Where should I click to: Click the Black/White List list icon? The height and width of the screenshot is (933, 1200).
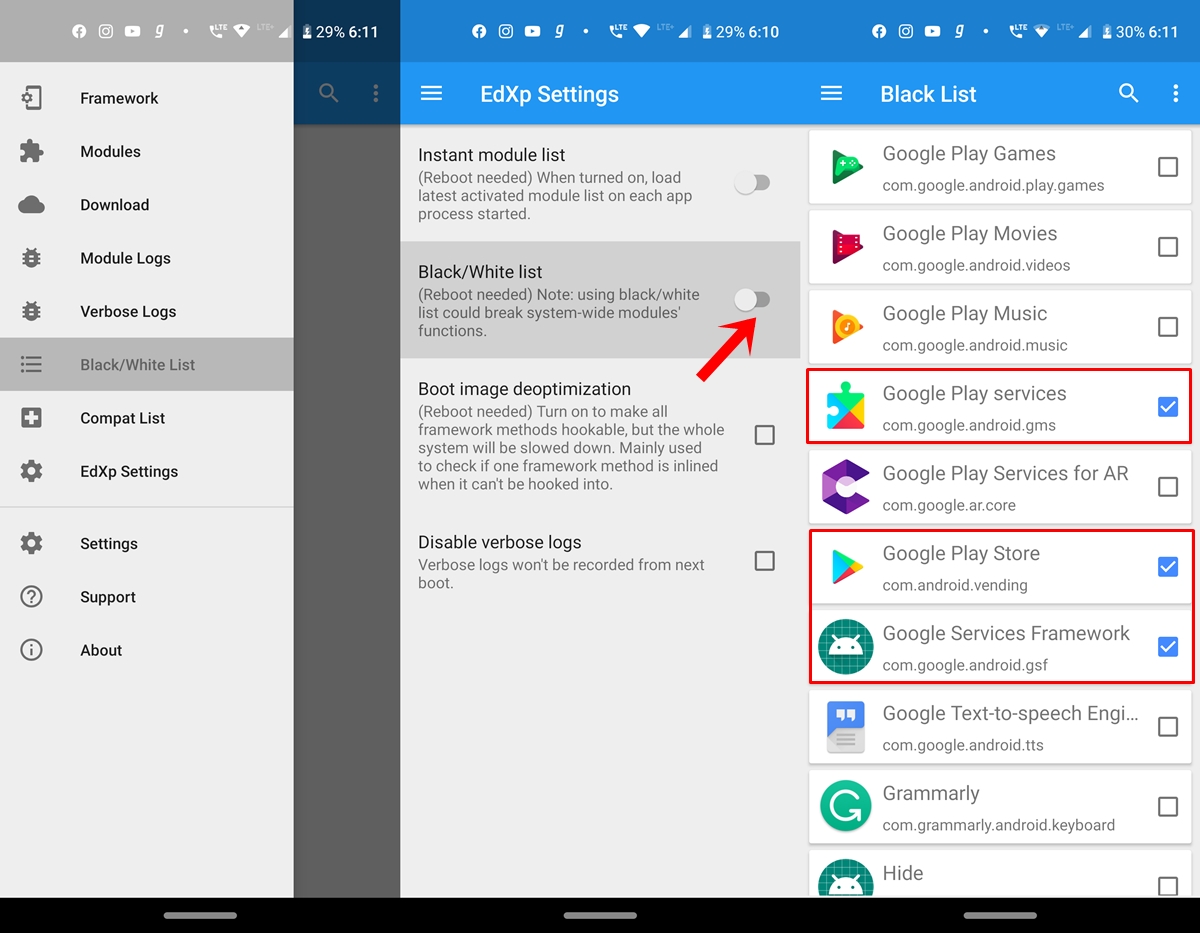(x=31, y=365)
